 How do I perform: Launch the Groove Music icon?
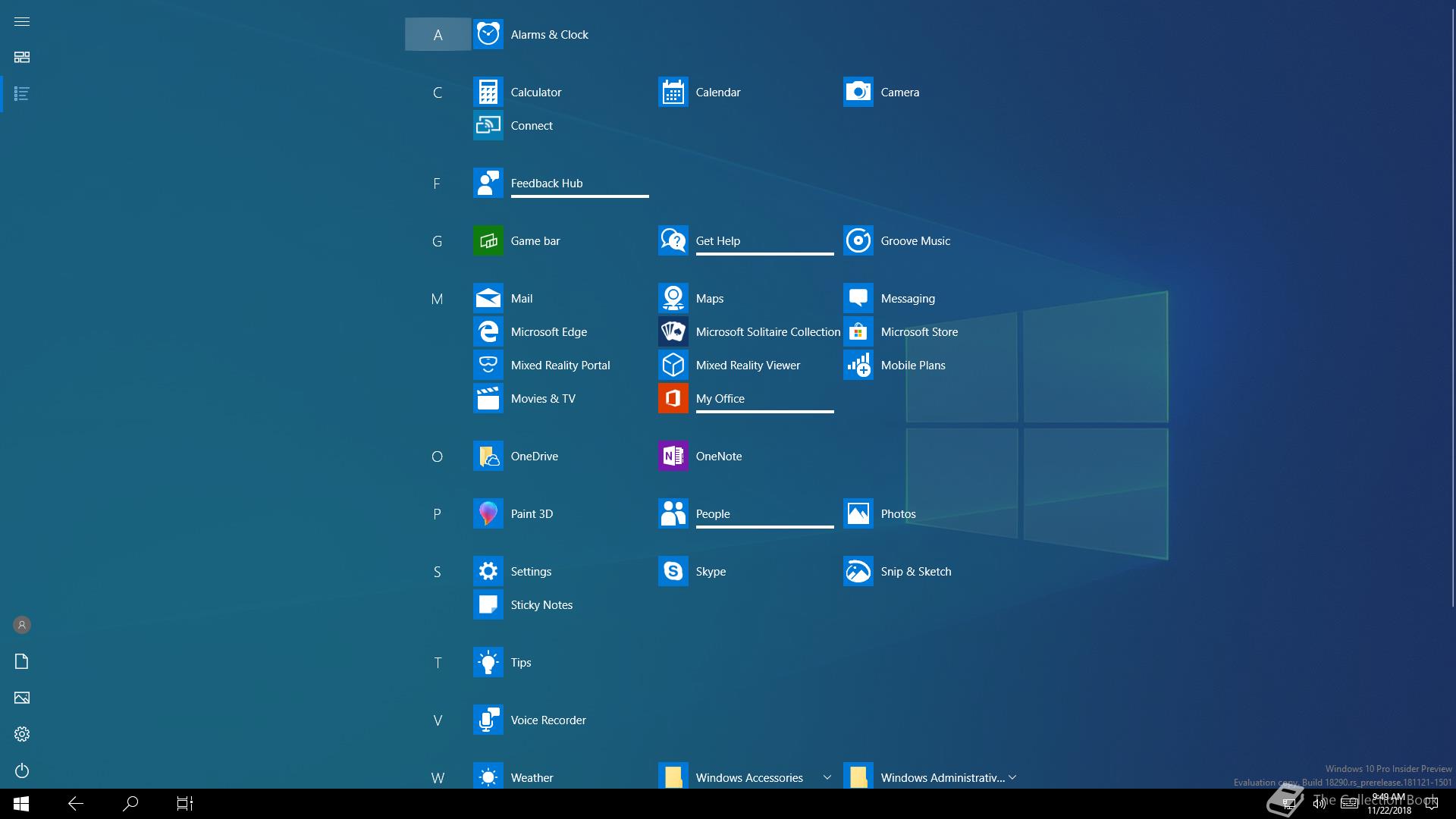click(858, 241)
